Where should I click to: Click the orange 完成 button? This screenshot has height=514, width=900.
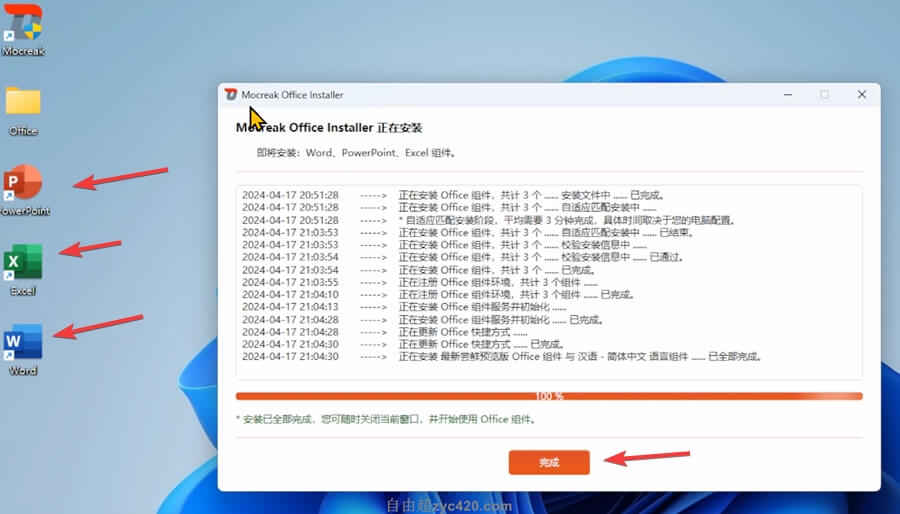(549, 462)
